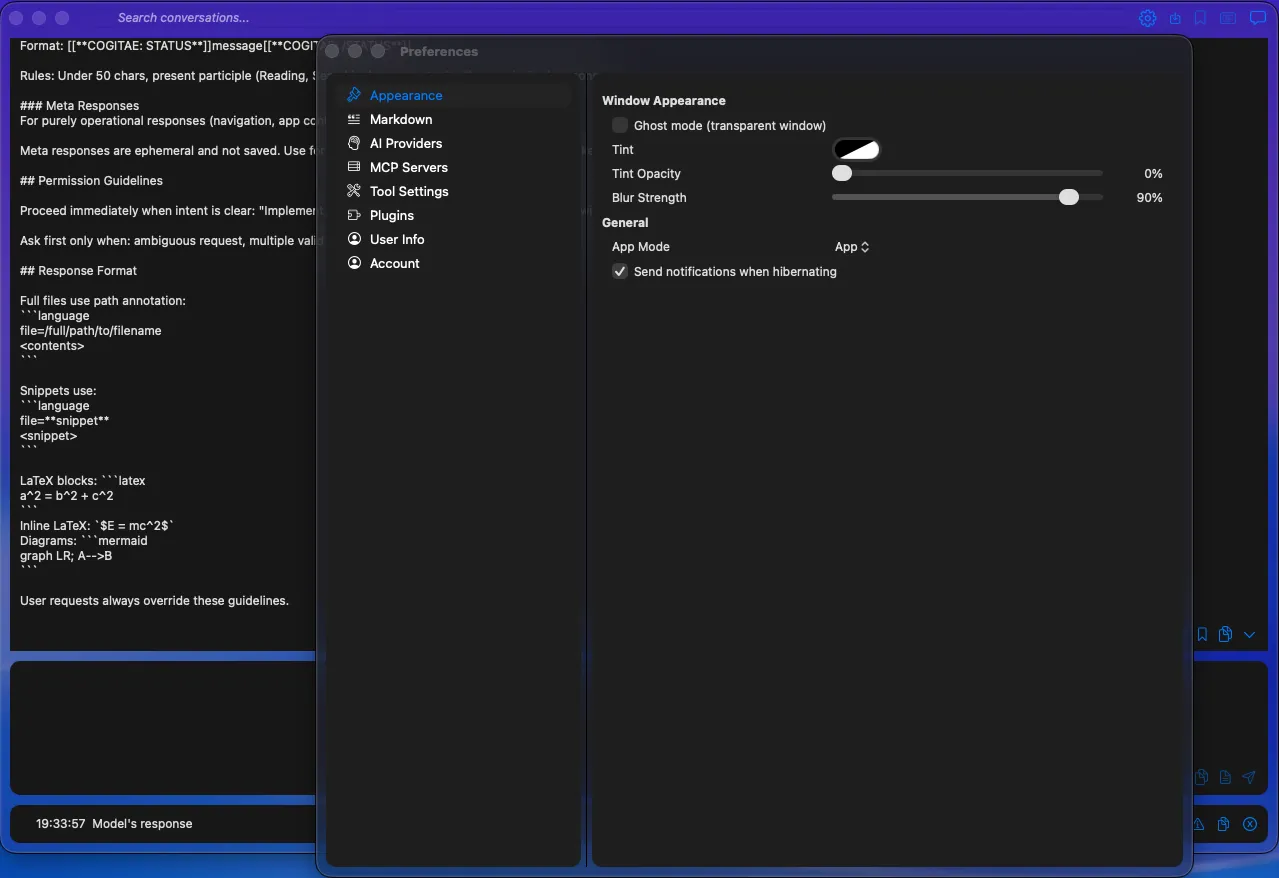Open the settings gear in the top bar
The image size is (1279, 878).
pyautogui.click(x=1147, y=17)
